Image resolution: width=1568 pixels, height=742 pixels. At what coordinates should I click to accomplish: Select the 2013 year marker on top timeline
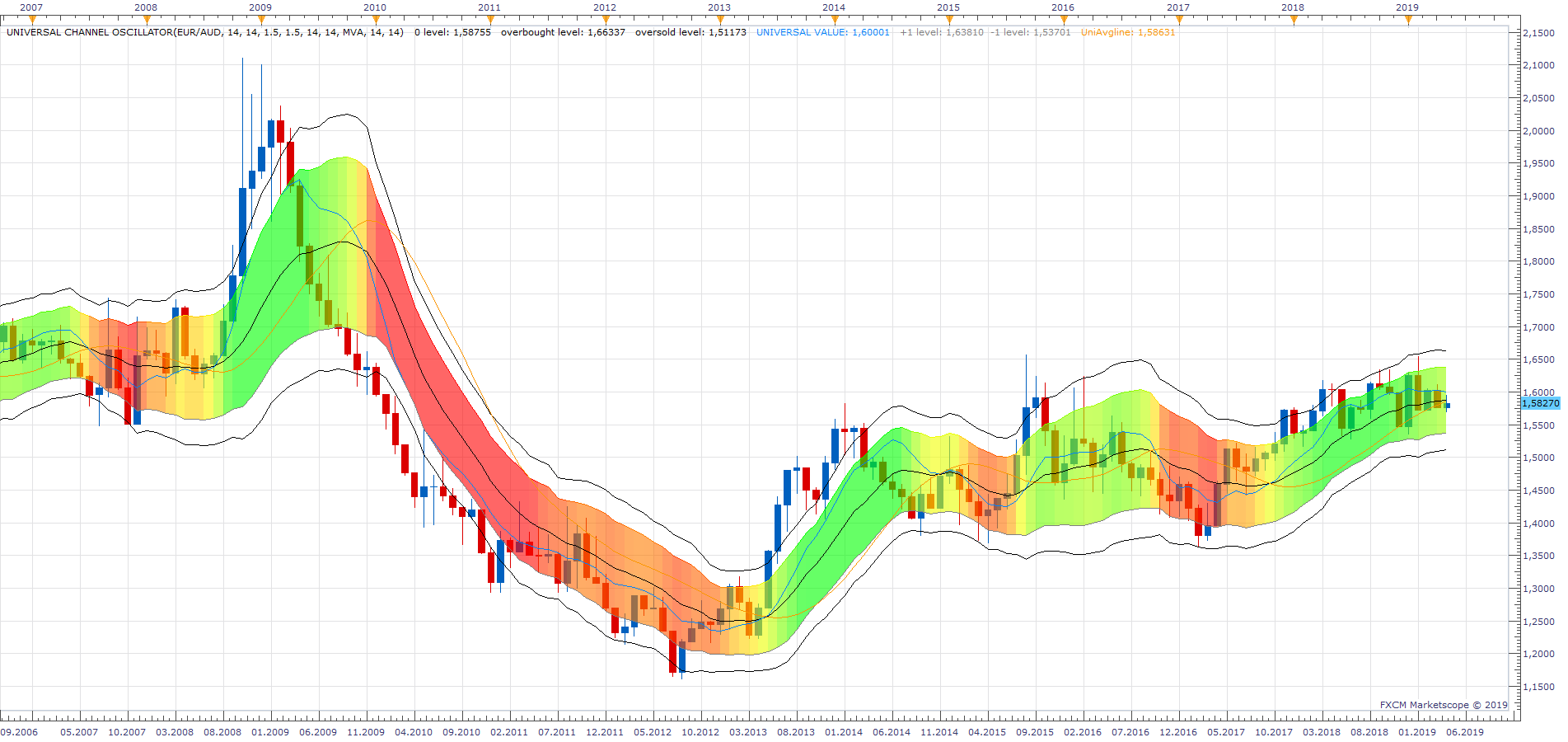(x=719, y=7)
